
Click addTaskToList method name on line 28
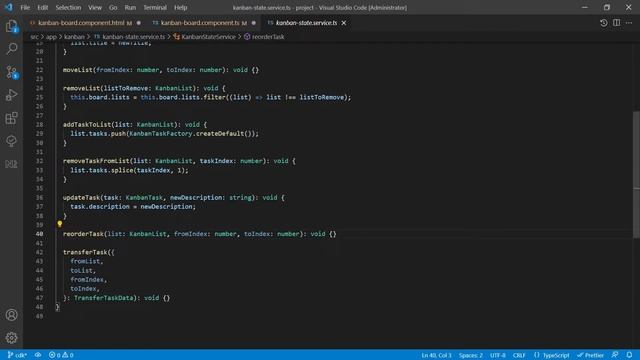click(x=87, y=124)
